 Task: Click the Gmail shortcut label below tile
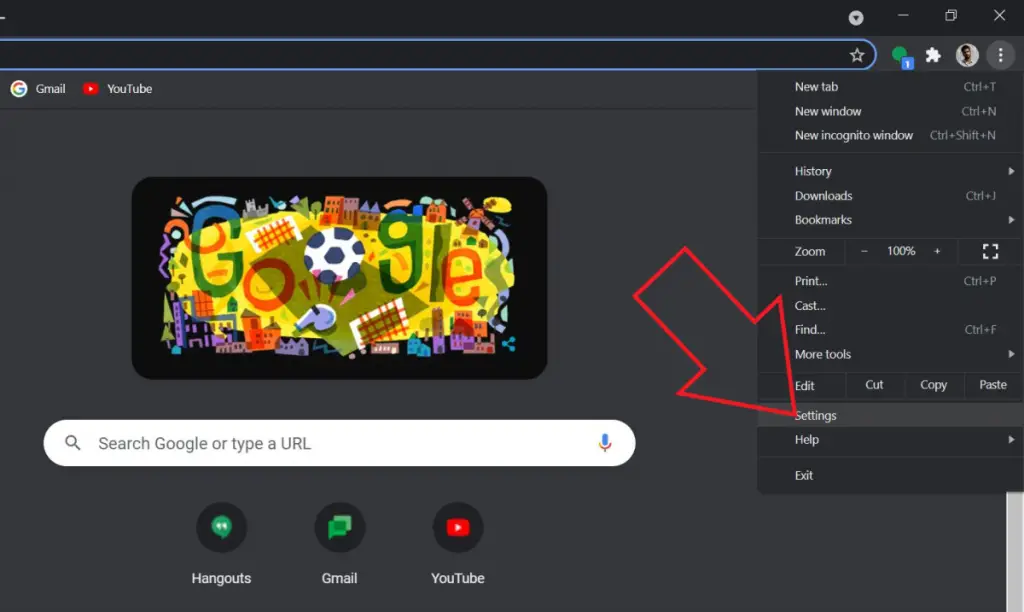click(x=340, y=579)
